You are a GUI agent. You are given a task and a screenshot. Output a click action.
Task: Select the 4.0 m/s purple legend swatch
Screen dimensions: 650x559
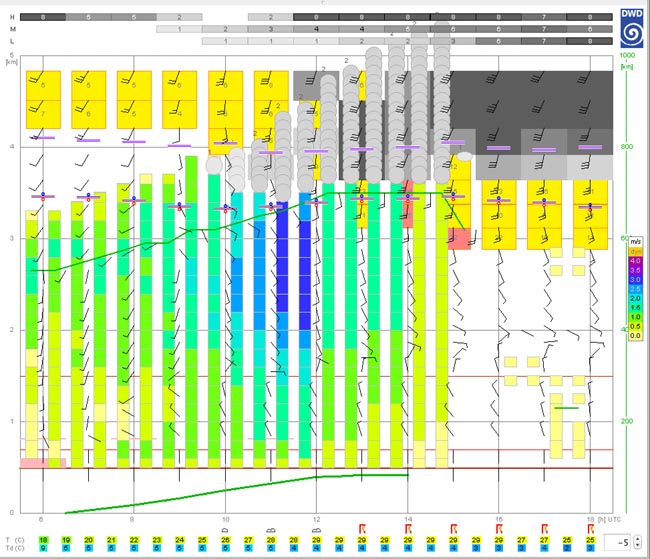click(635, 261)
